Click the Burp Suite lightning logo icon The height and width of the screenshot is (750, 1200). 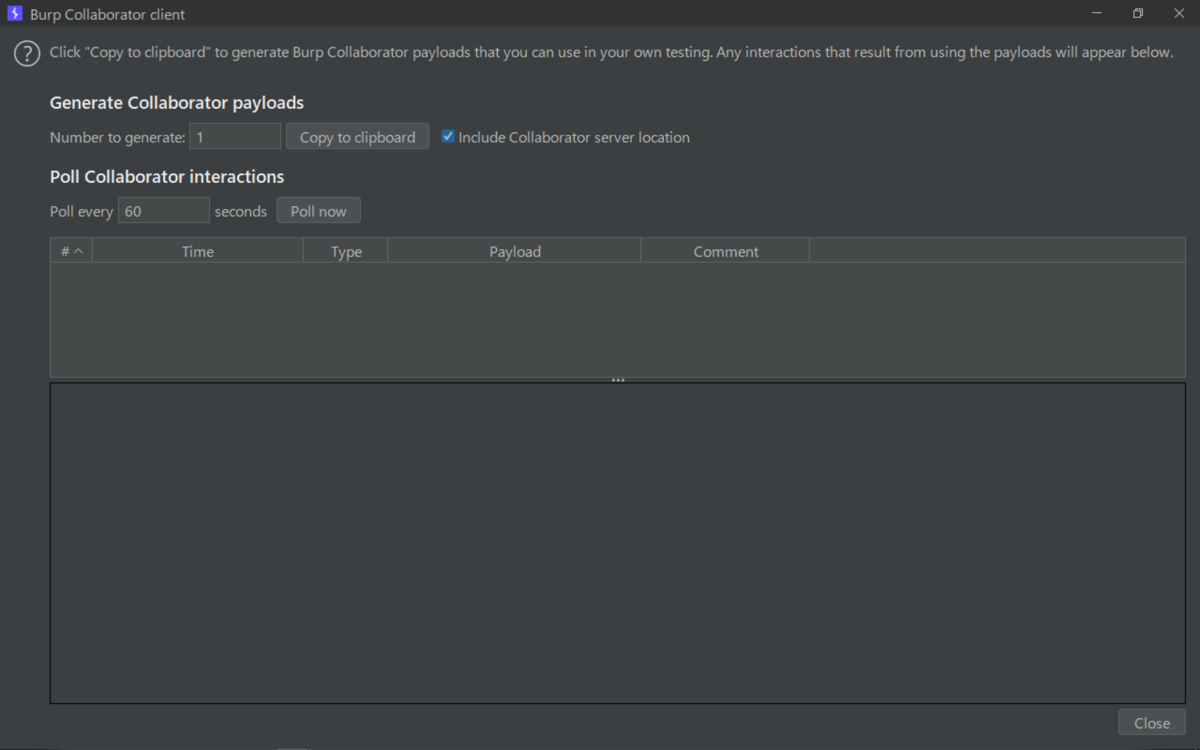pyautogui.click(x=15, y=14)
